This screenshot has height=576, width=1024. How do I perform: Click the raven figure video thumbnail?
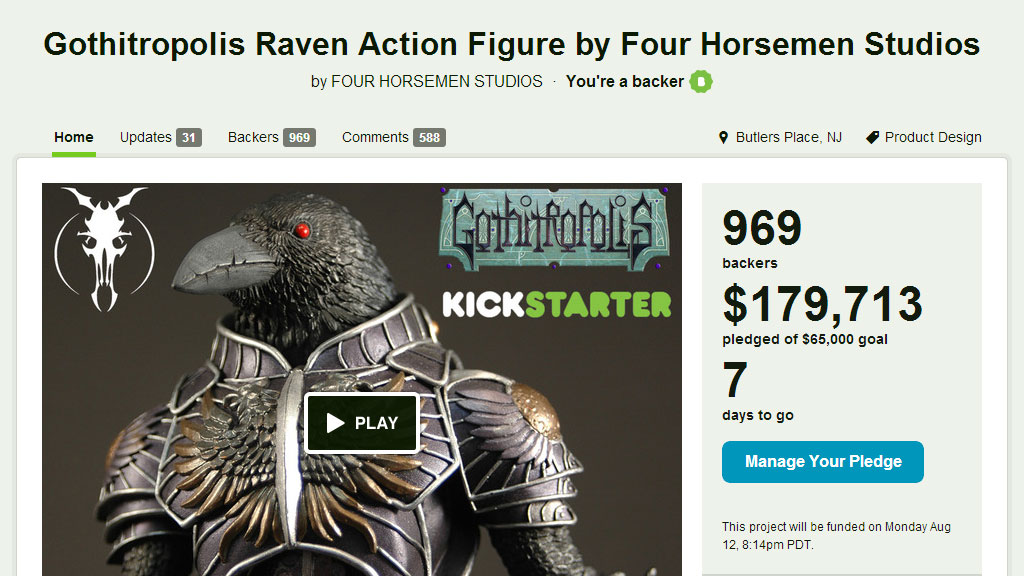point(362,379)
